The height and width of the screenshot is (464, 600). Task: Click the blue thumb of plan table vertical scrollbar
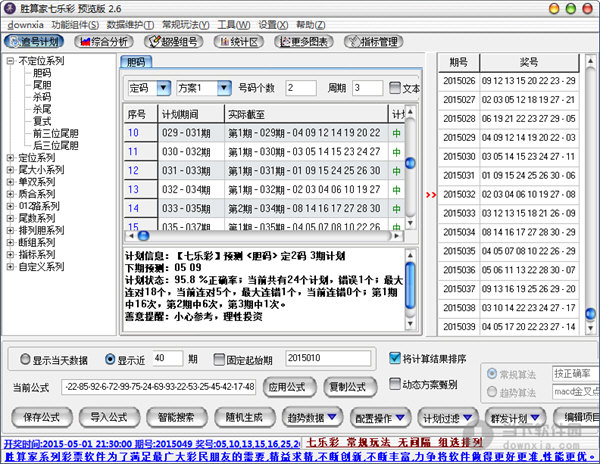[x=410, y=163]
